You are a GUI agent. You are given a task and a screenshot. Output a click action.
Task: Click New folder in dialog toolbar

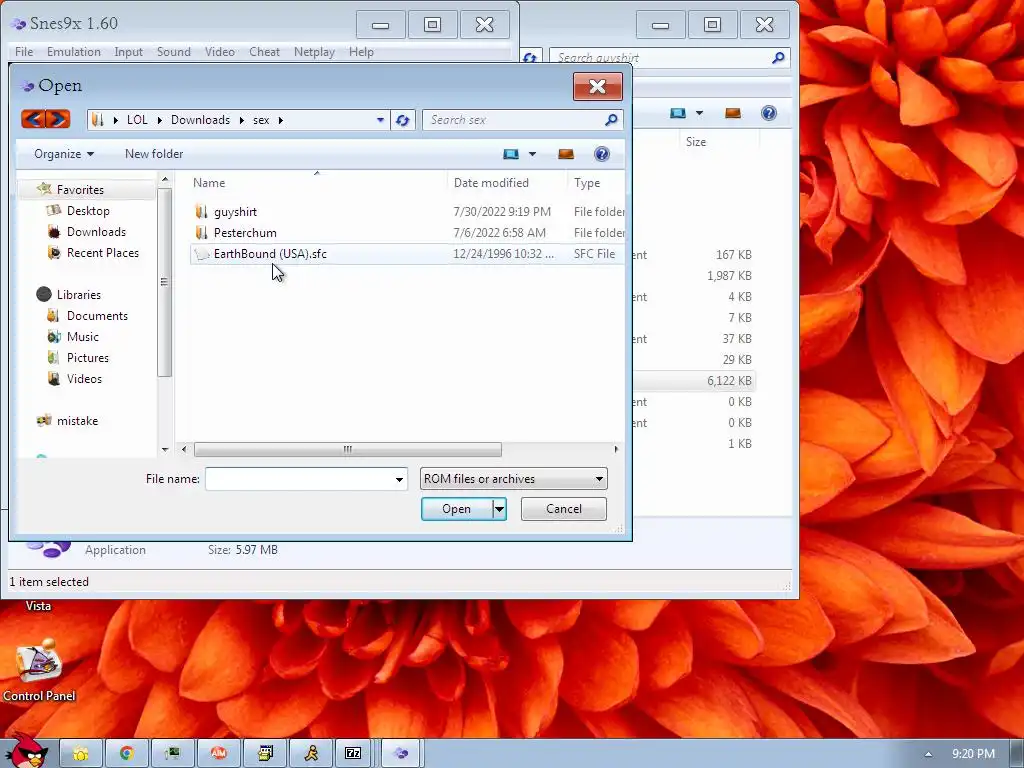(154, 154)
